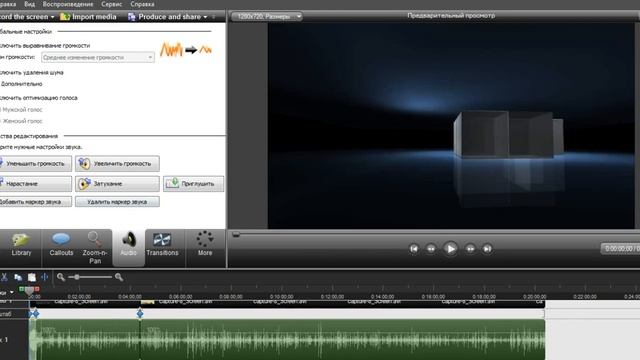640x360 pixels.
Task: Click the timeline zoom-out magnifier
Action: pyautogui.click(x=61, y=277)
